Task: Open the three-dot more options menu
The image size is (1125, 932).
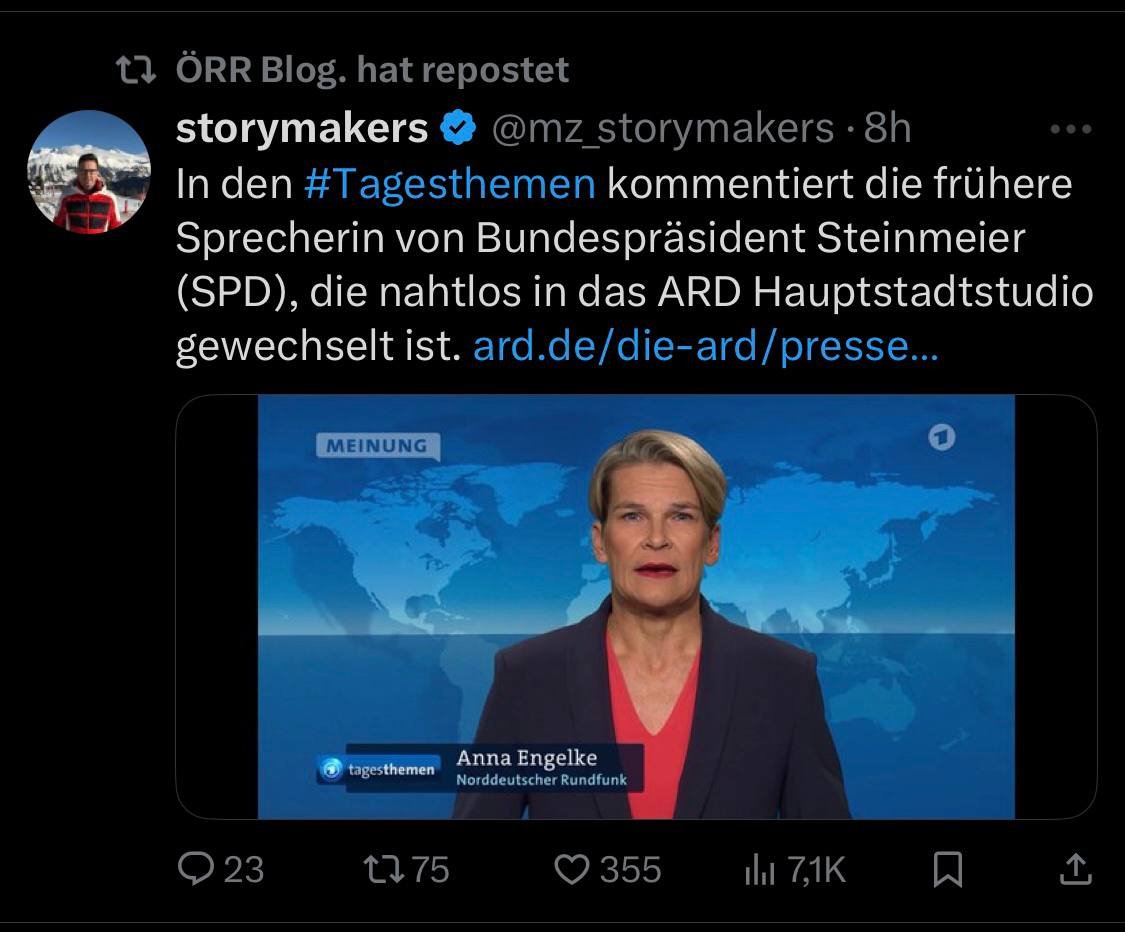Action: coord(1071,129)
